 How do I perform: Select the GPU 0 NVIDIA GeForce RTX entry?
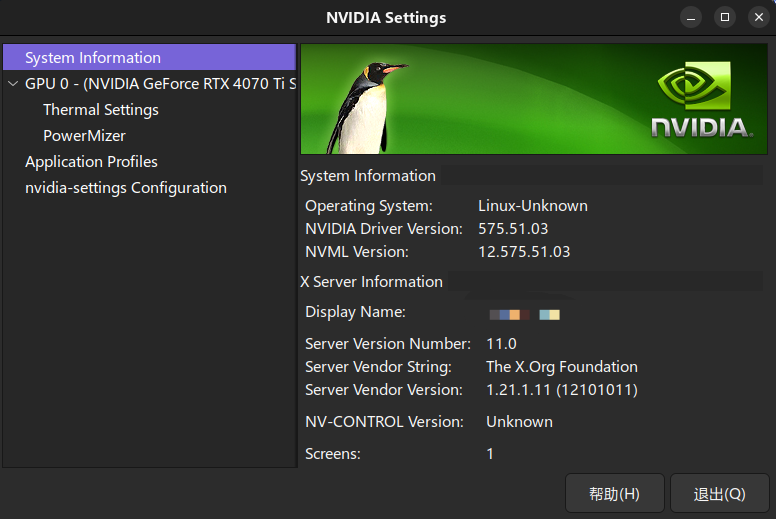click(160, 84)
